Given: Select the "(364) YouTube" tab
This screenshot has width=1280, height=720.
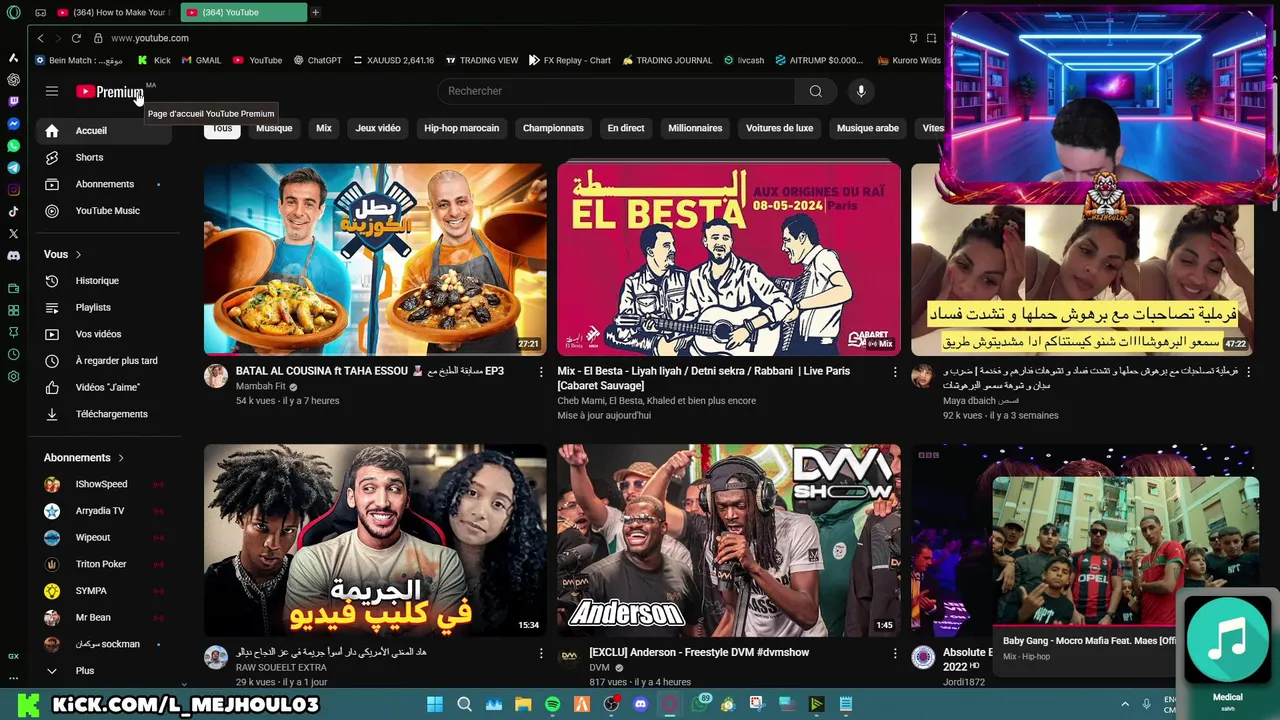Looking at the screenshot, I should point(244,12).
